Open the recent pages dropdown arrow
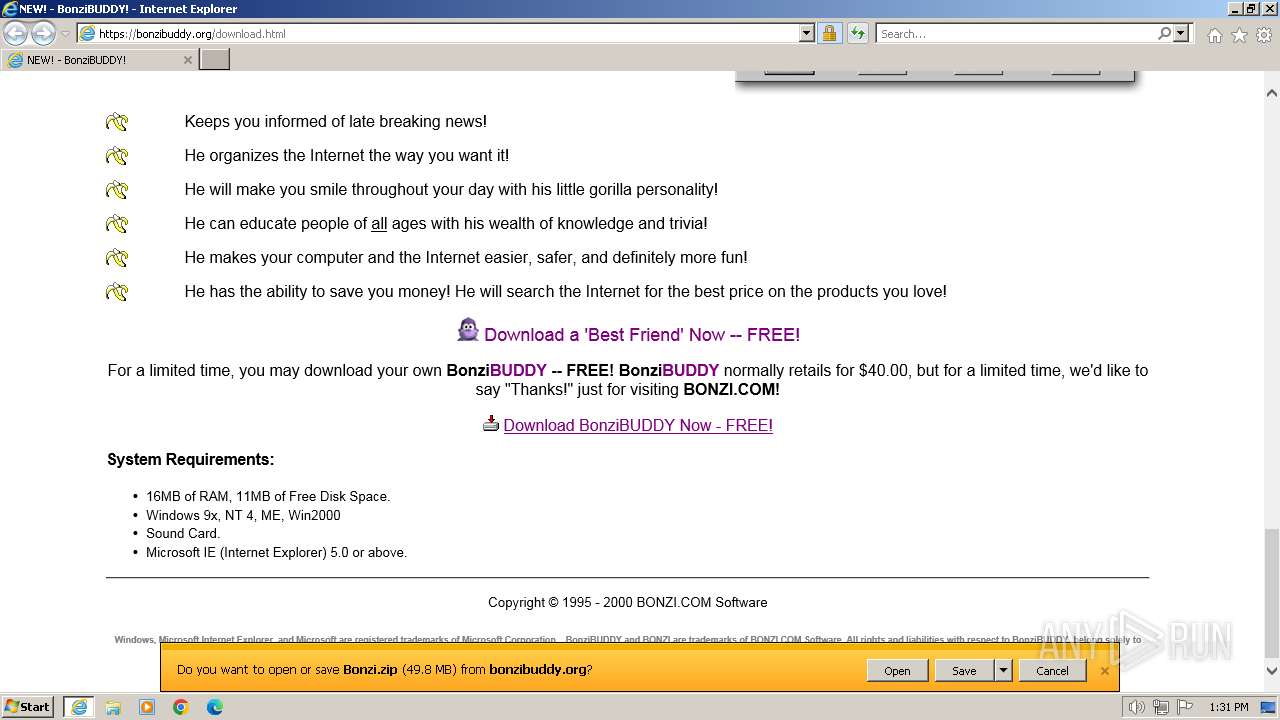Image resolution: width=1280 pixels, height=720 pixels. point(66,34)
